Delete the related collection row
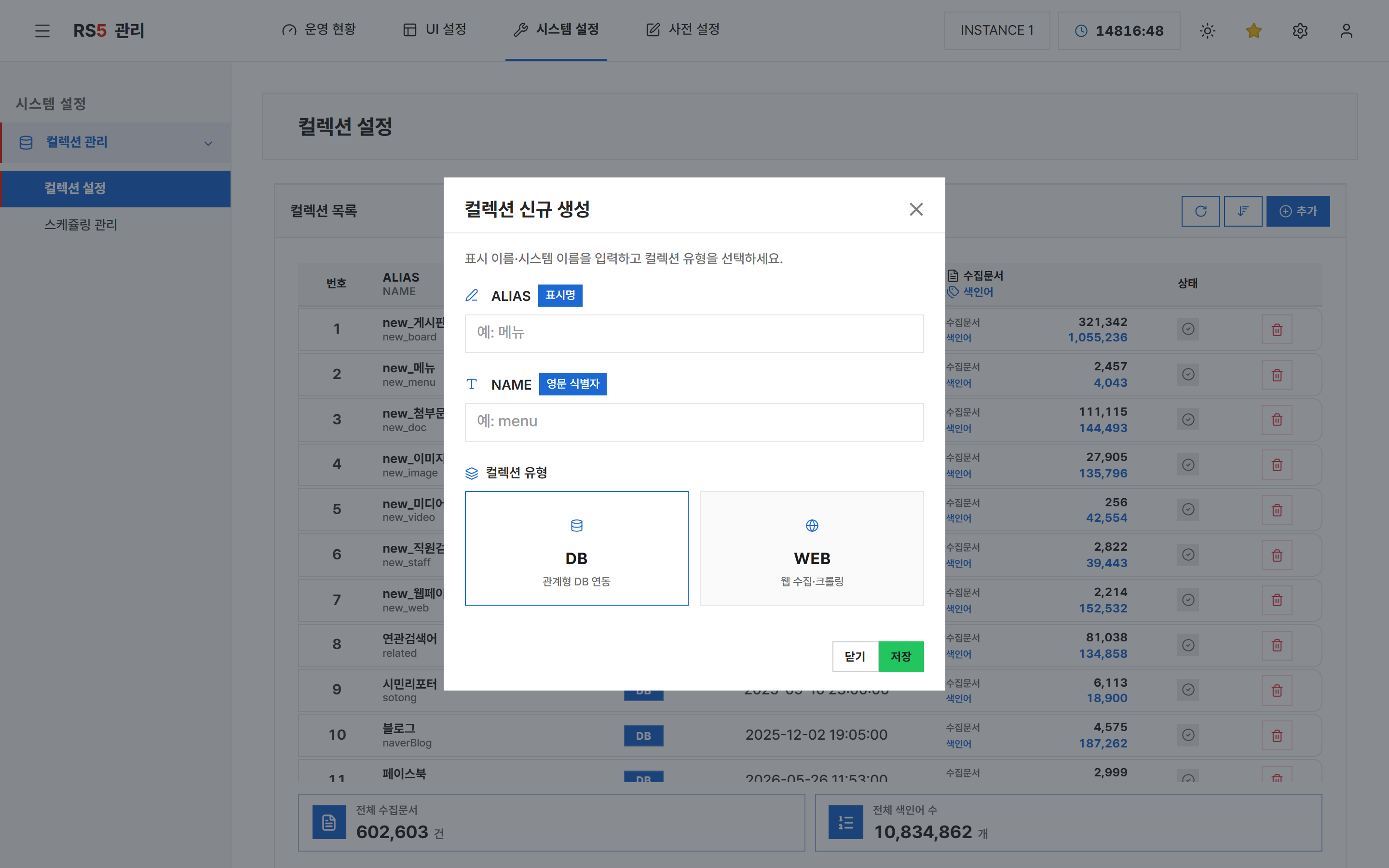 pyautogui.click(x=1277, y=645)
